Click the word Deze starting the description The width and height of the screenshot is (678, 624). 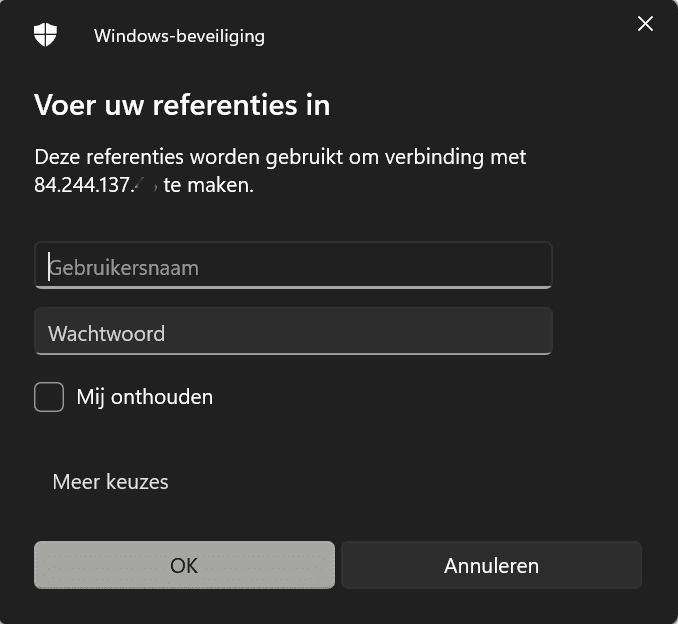click(x=57, y=157)
